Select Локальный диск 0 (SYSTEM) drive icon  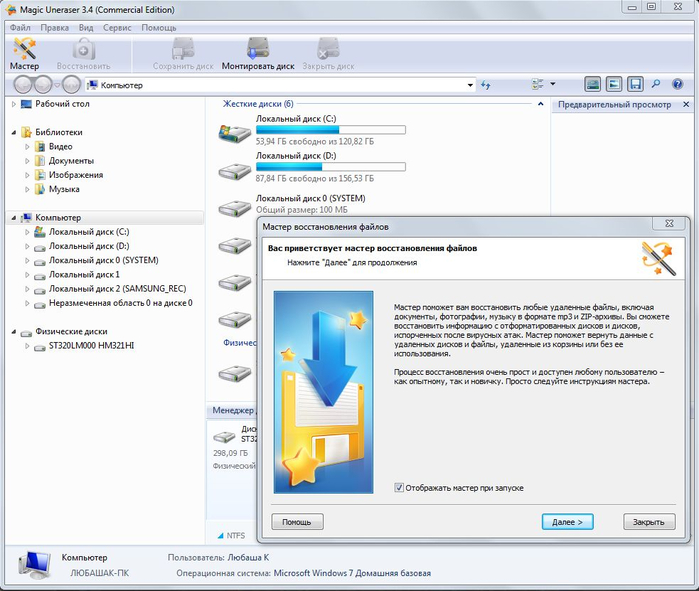coord(234,208)
